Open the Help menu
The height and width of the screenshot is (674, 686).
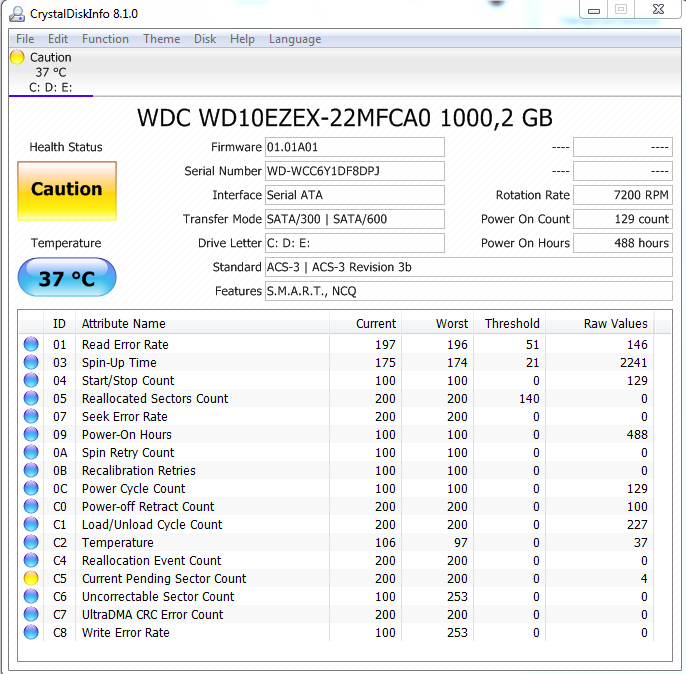click(242, 39)
